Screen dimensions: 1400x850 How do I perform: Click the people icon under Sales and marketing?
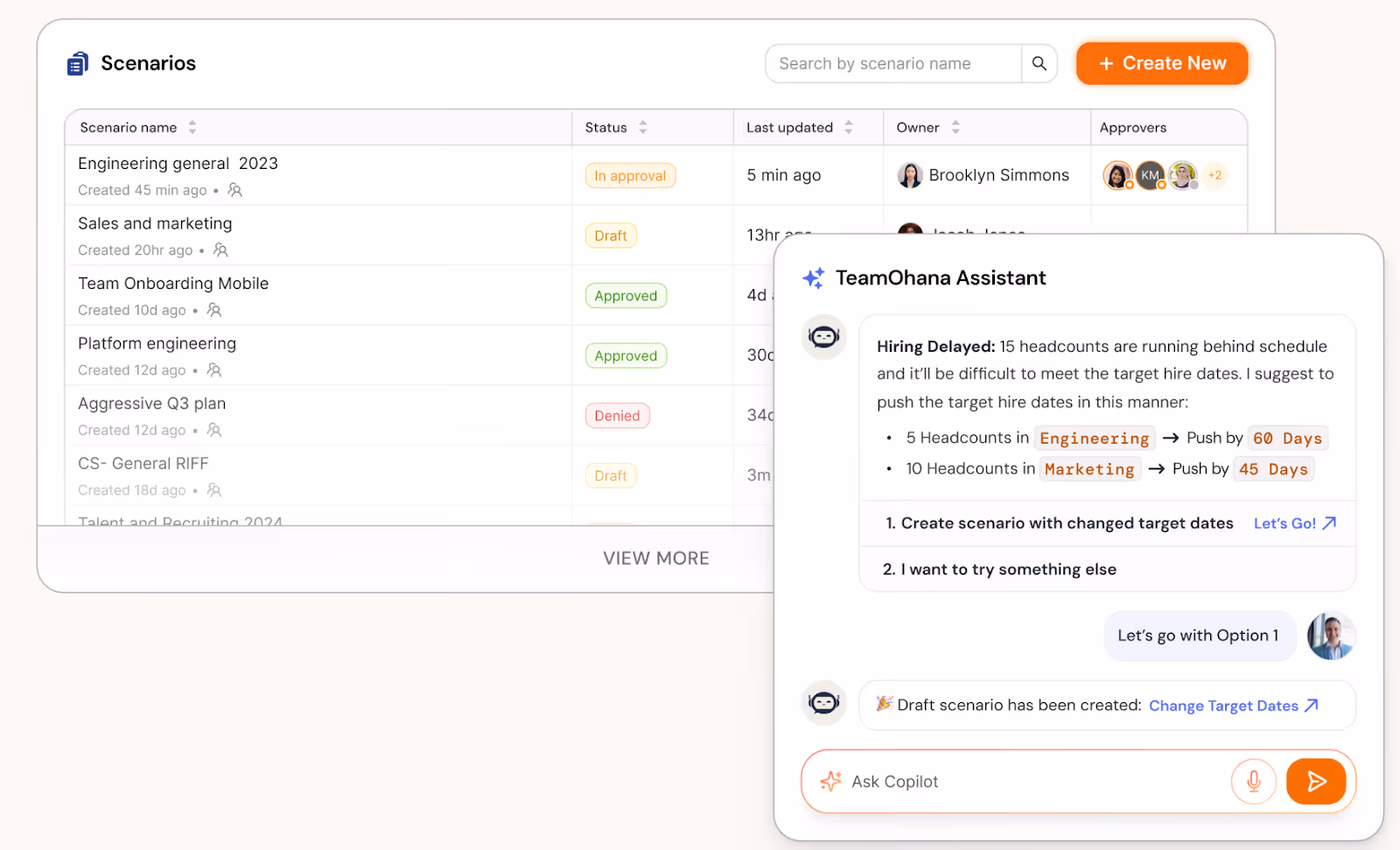pos(220,250)
